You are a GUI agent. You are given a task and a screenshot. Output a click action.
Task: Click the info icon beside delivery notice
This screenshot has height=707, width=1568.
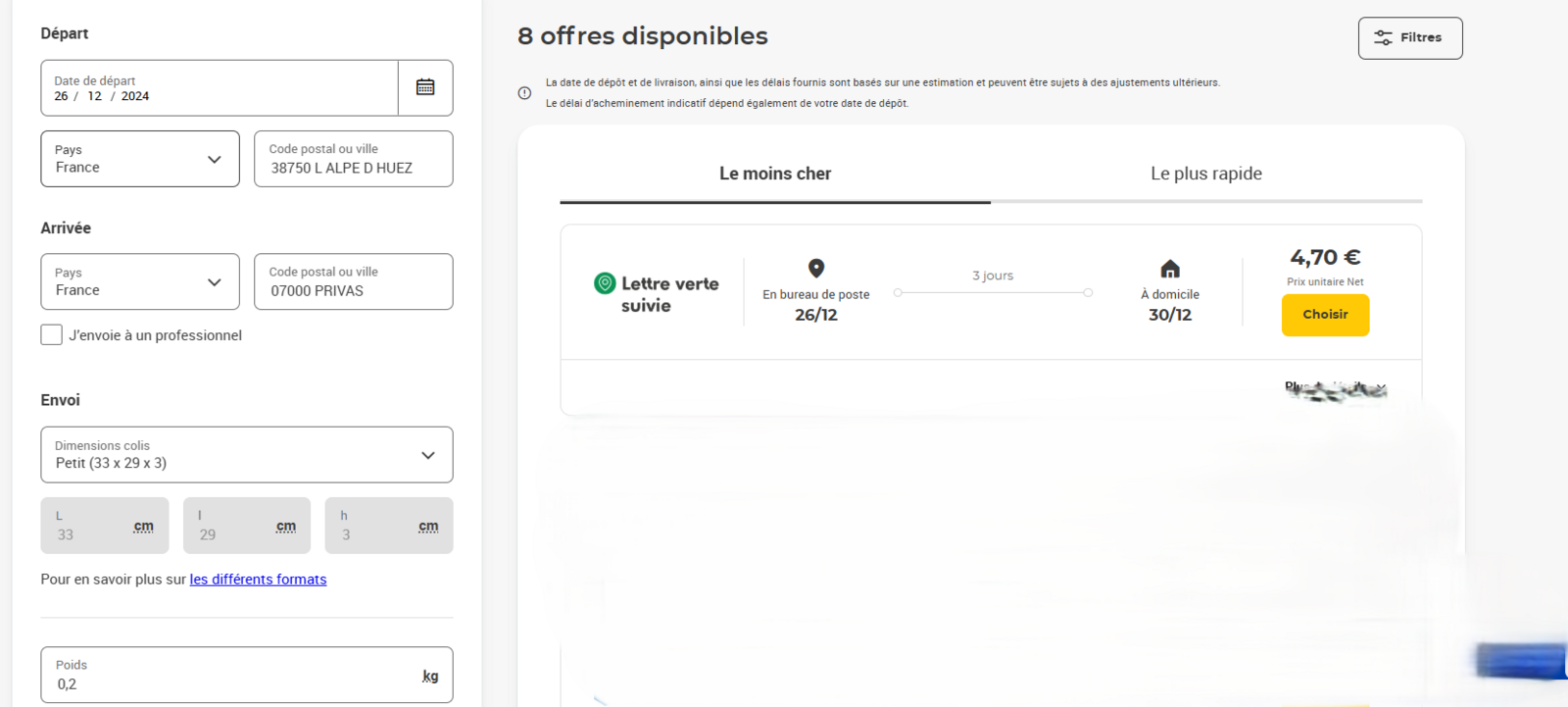point(524,93)
